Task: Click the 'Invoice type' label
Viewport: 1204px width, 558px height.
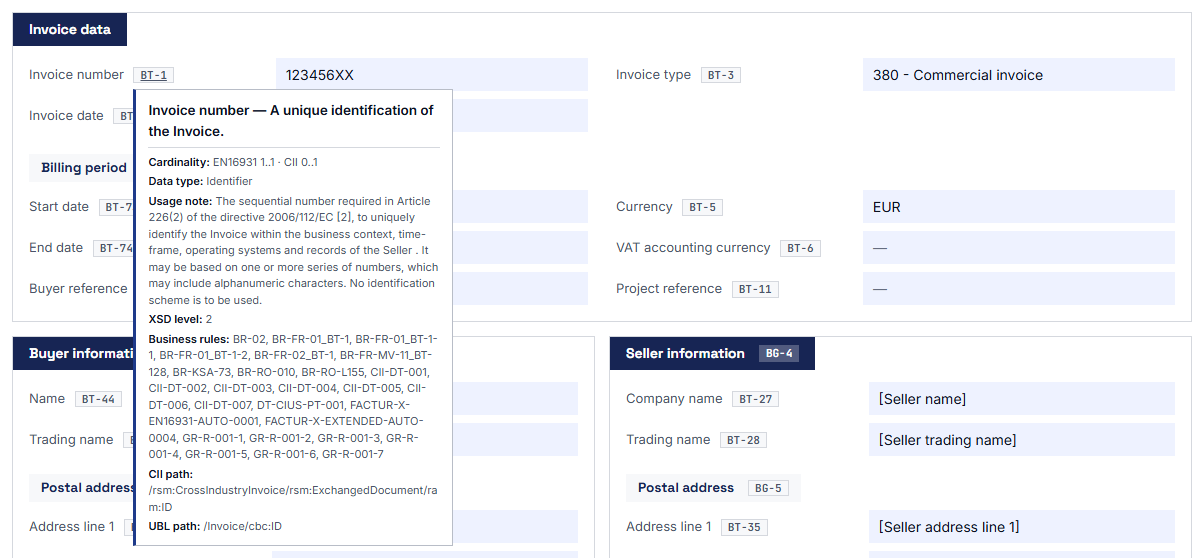Action: click(x=653, y=75)
